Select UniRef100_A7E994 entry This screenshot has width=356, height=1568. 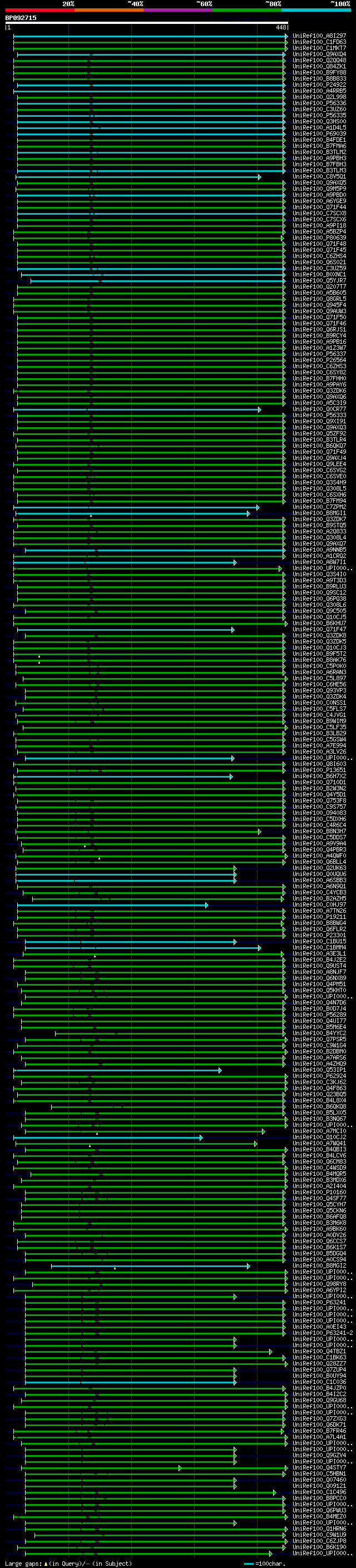pos(319,746)
